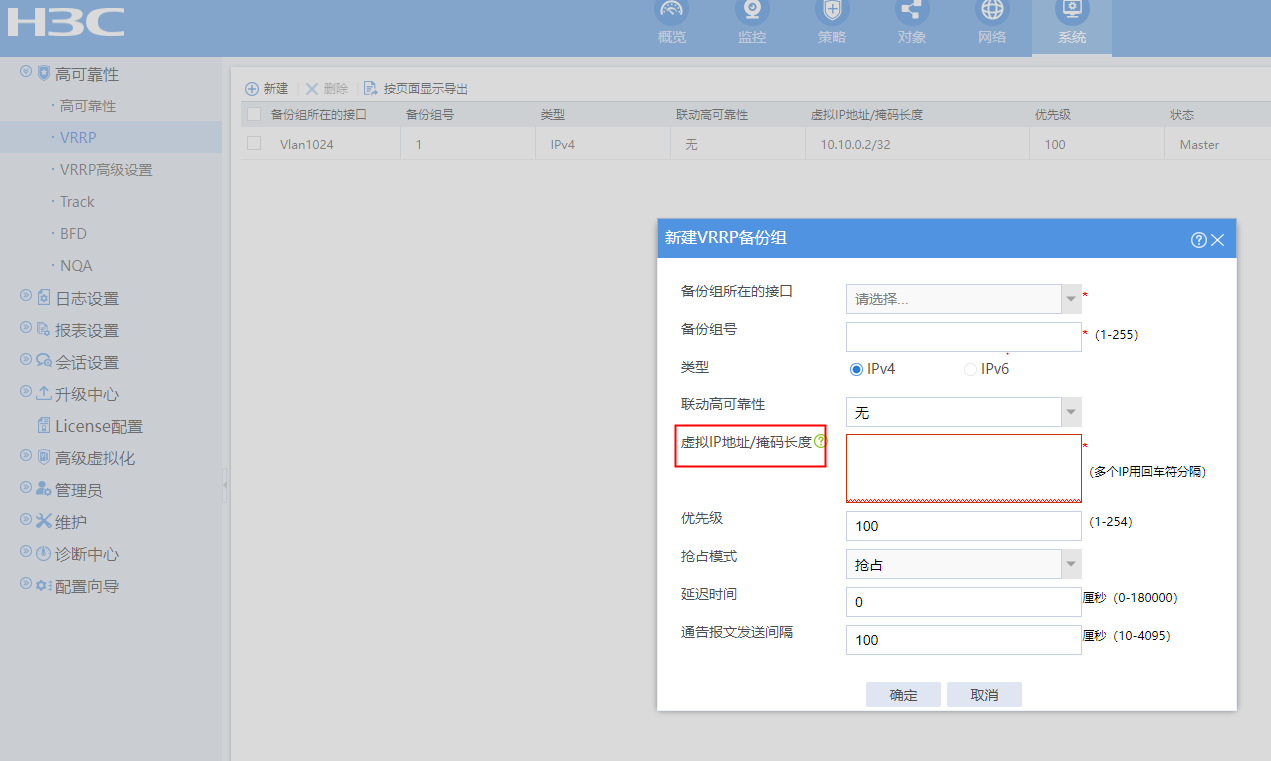Screen dimensions: 1271x761
Task: Select VRRP in the sidebar
Action: pyautogui.click(x=78, y=138)
